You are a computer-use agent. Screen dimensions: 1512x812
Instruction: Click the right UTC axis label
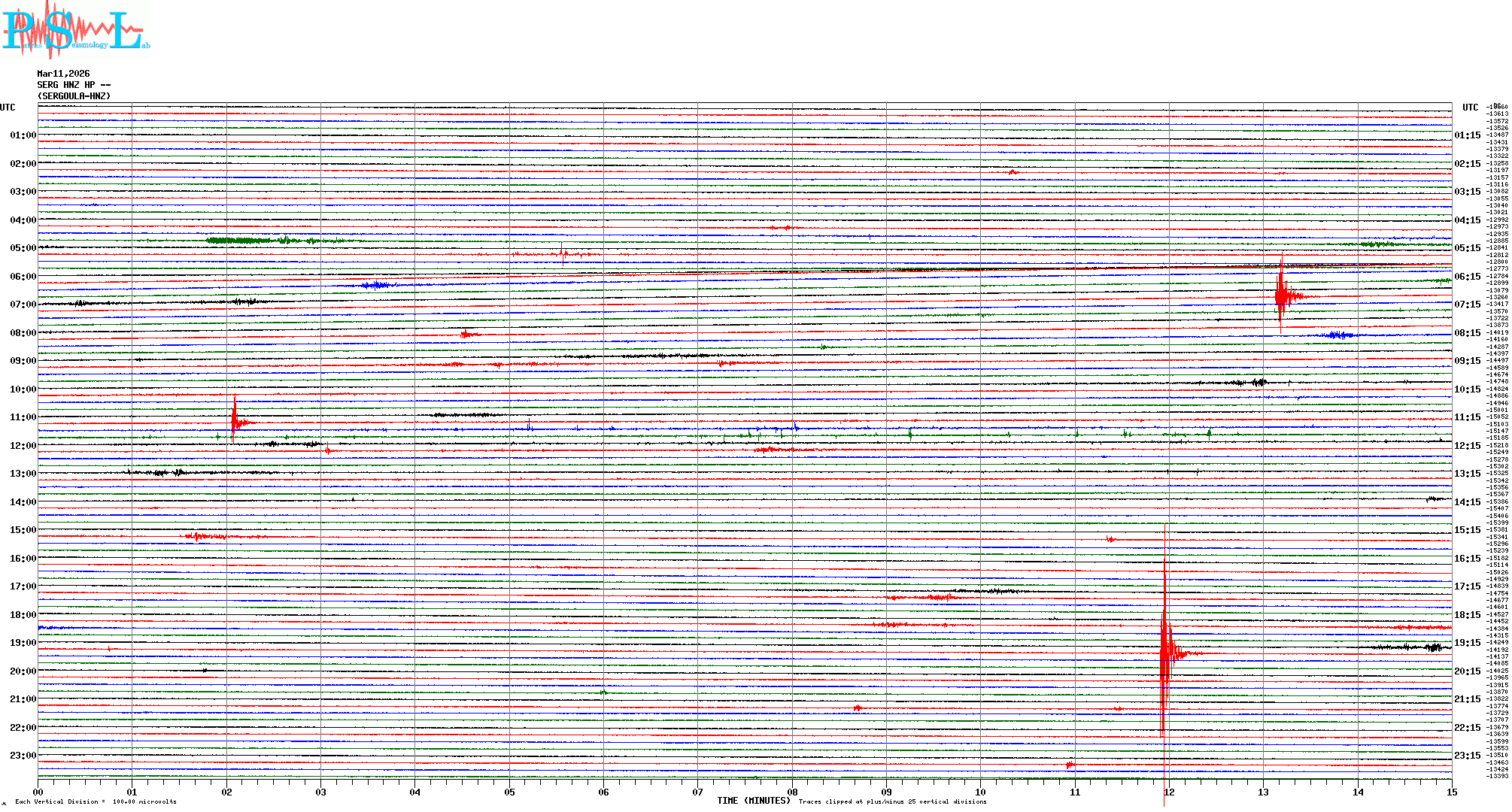pos(1470,108)
